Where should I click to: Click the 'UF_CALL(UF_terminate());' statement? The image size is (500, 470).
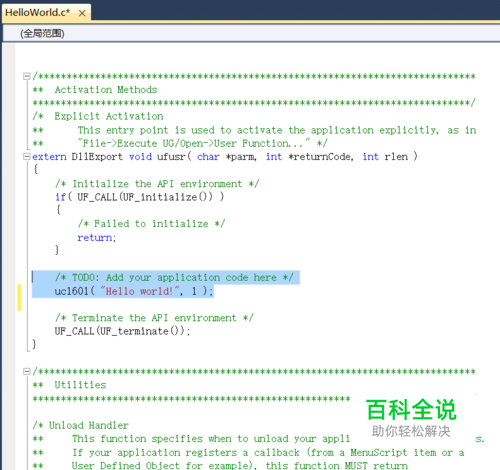pyautogui.click(x=122, y=331)
